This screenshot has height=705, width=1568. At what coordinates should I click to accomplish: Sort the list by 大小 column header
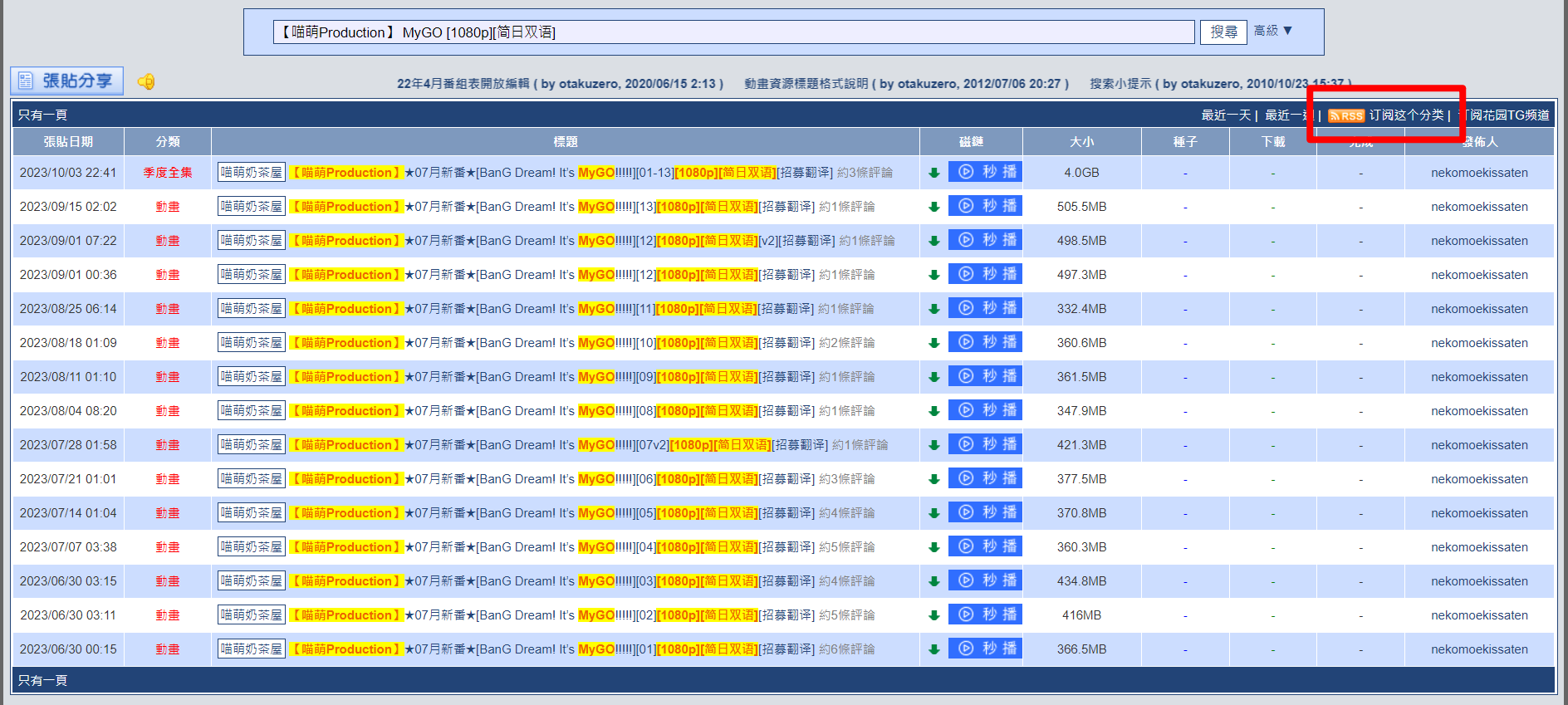[1081, 142]
